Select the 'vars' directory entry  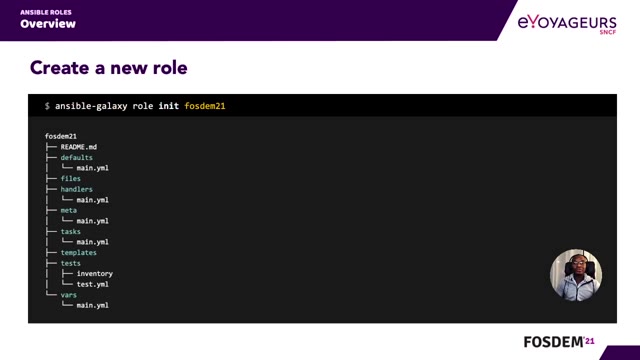(x=69, y=295)
